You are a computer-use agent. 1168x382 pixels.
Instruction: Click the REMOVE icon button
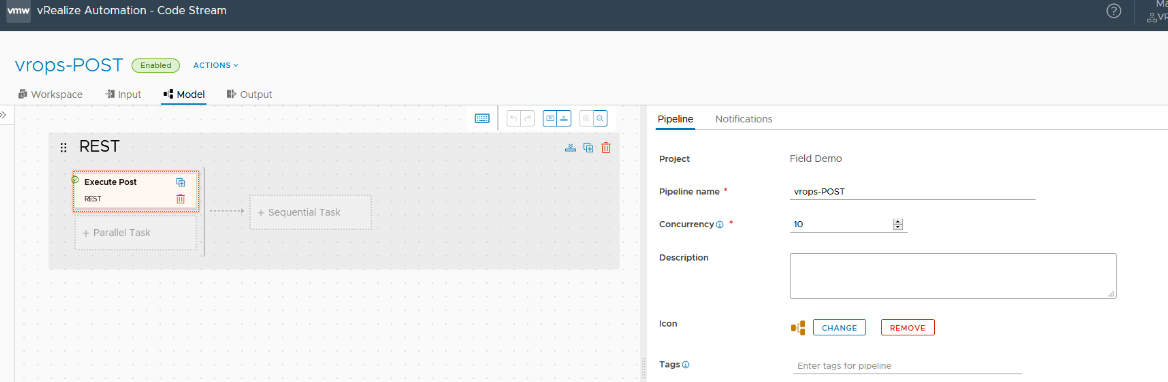point(907,328)
